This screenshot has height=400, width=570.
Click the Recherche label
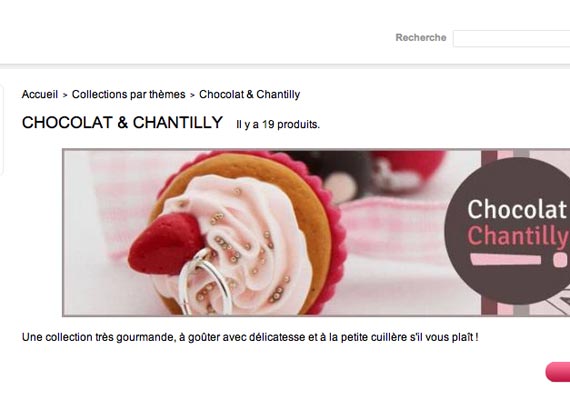[x=421, y=37]
